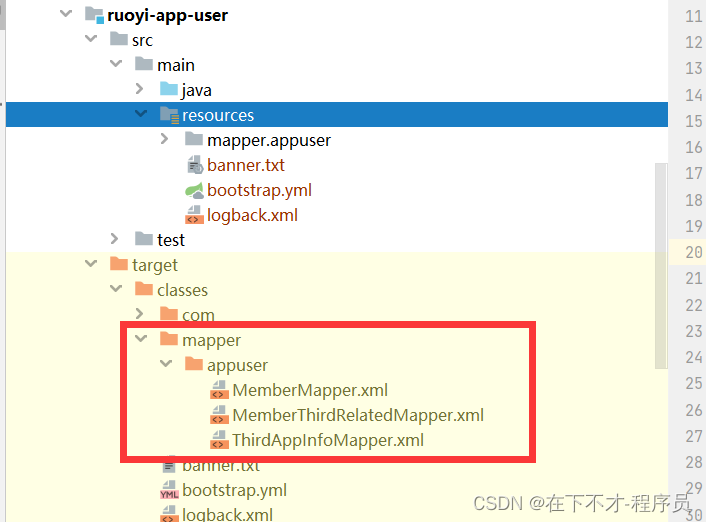Select bootstrap.yml under resources
The height and width of the screenshot is (522, 706).
(x=259, y=191)
